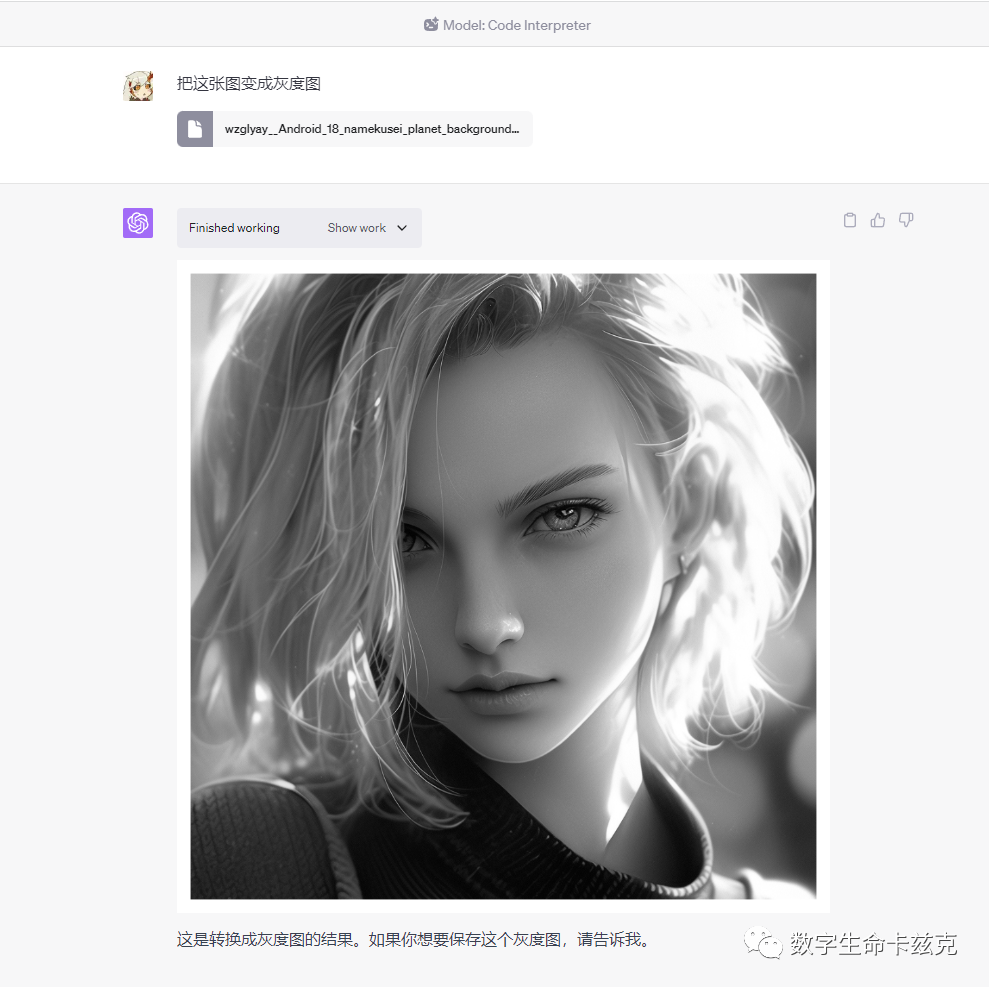This screenshot has height=987, width=989.
Task: Copy the response with clipboard icon
Action: point(850,220)
